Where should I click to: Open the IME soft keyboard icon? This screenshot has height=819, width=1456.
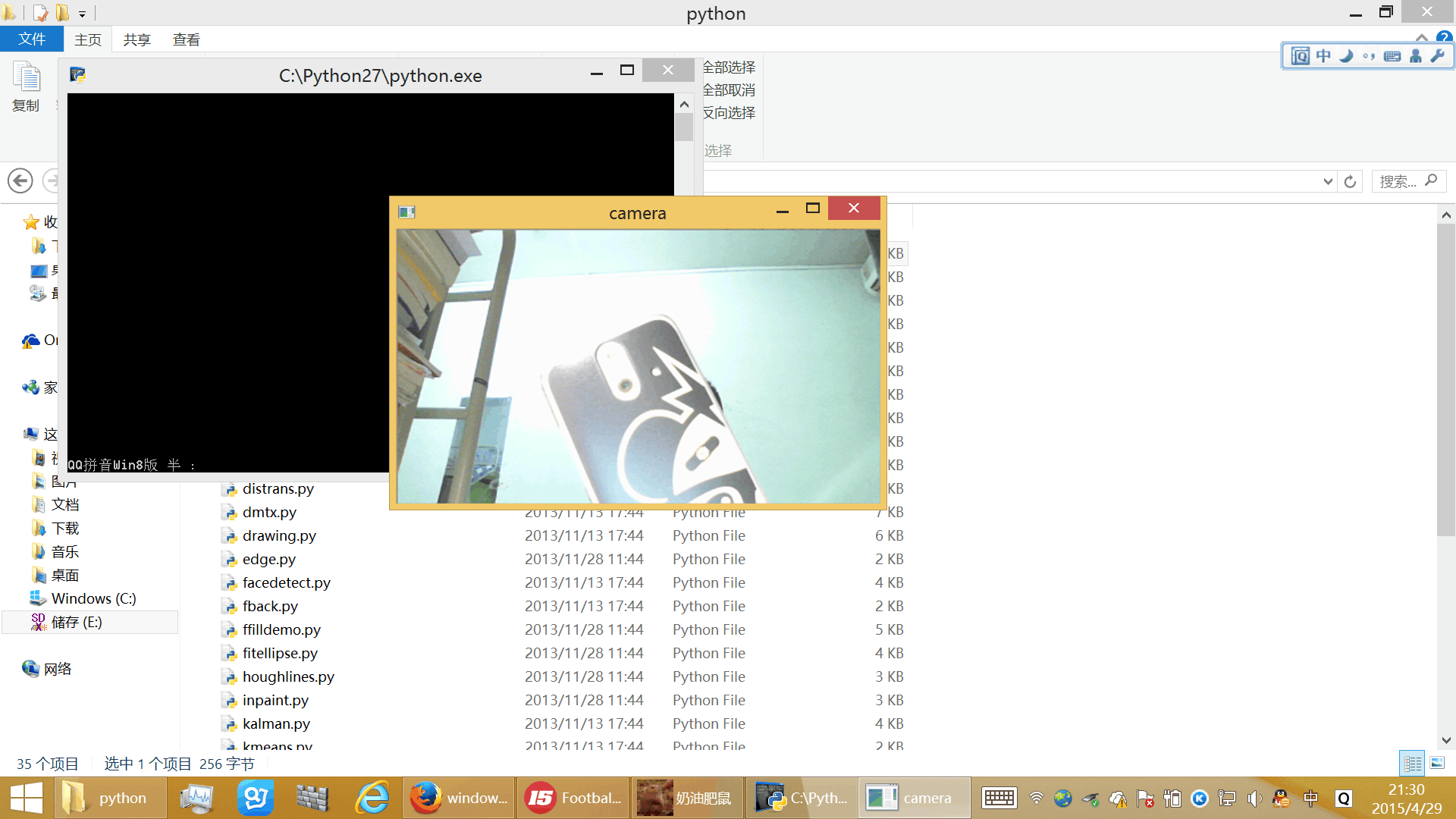click(x=1392, y=56)
